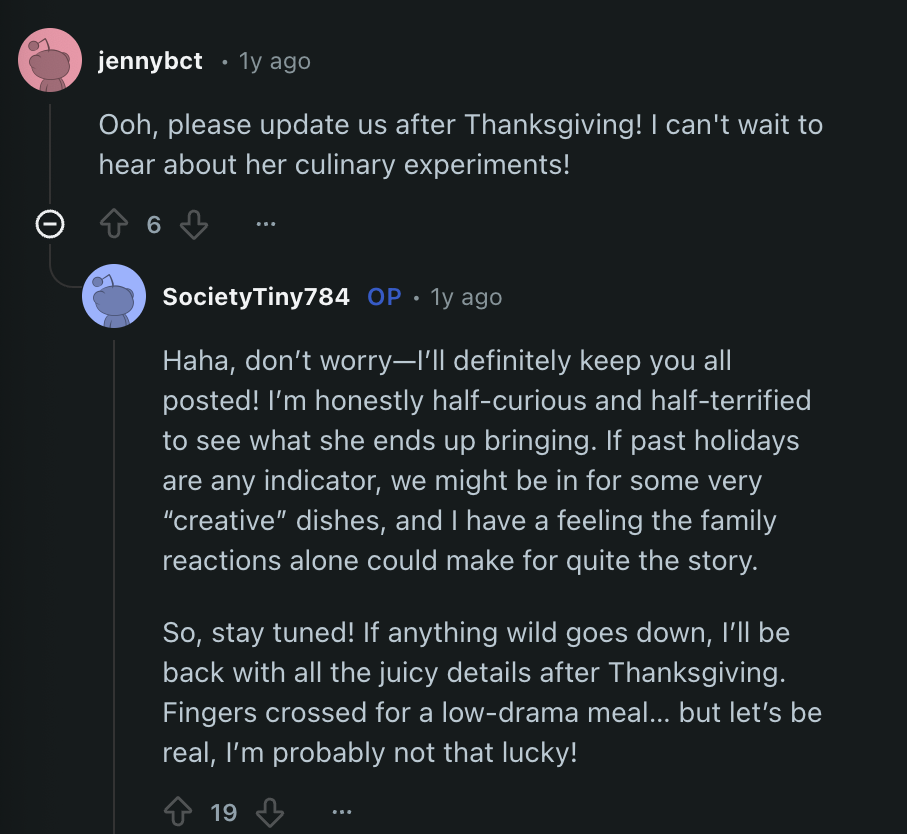The width and height of the screenshot is (907, 834).
Task: Collapse the jennybct comment thread
Action: 50,225
